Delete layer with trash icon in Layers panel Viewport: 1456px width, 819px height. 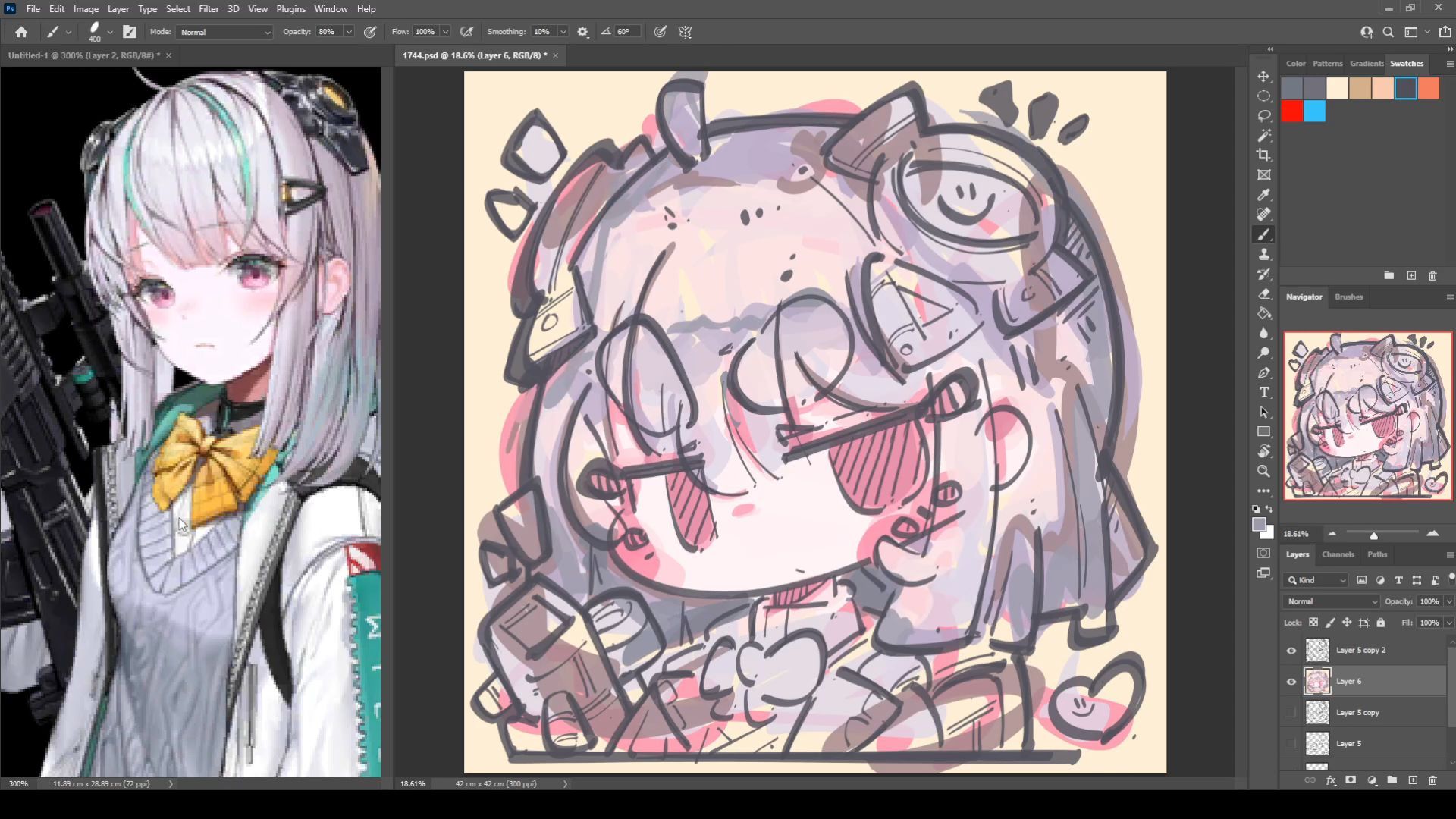[1432, 780]
